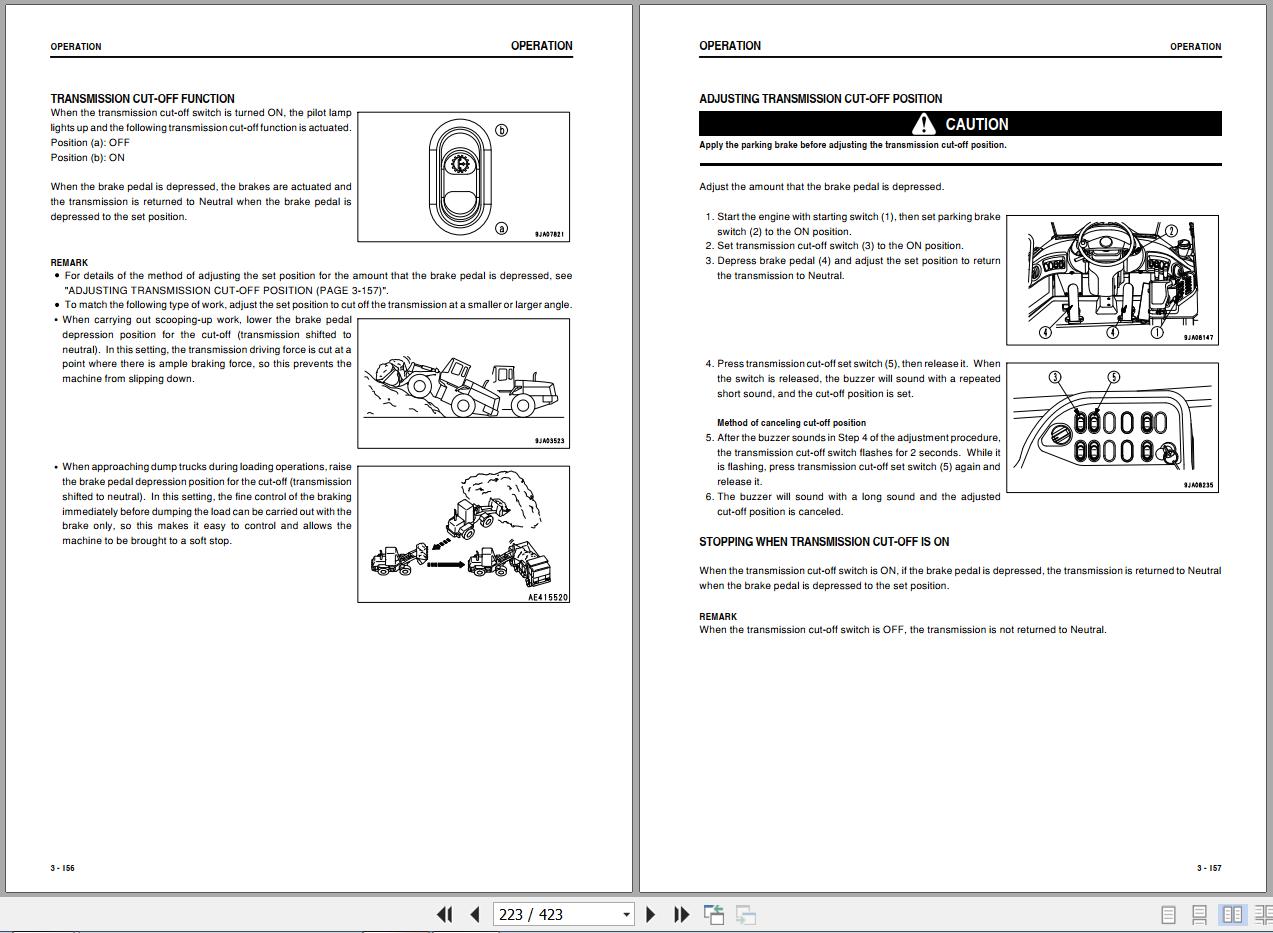Image resolution: width=1273 pixels, height=933 pixels.
Task: Click the scooping-up loader illustration 9JA03523
Action: tap(464, 383)
